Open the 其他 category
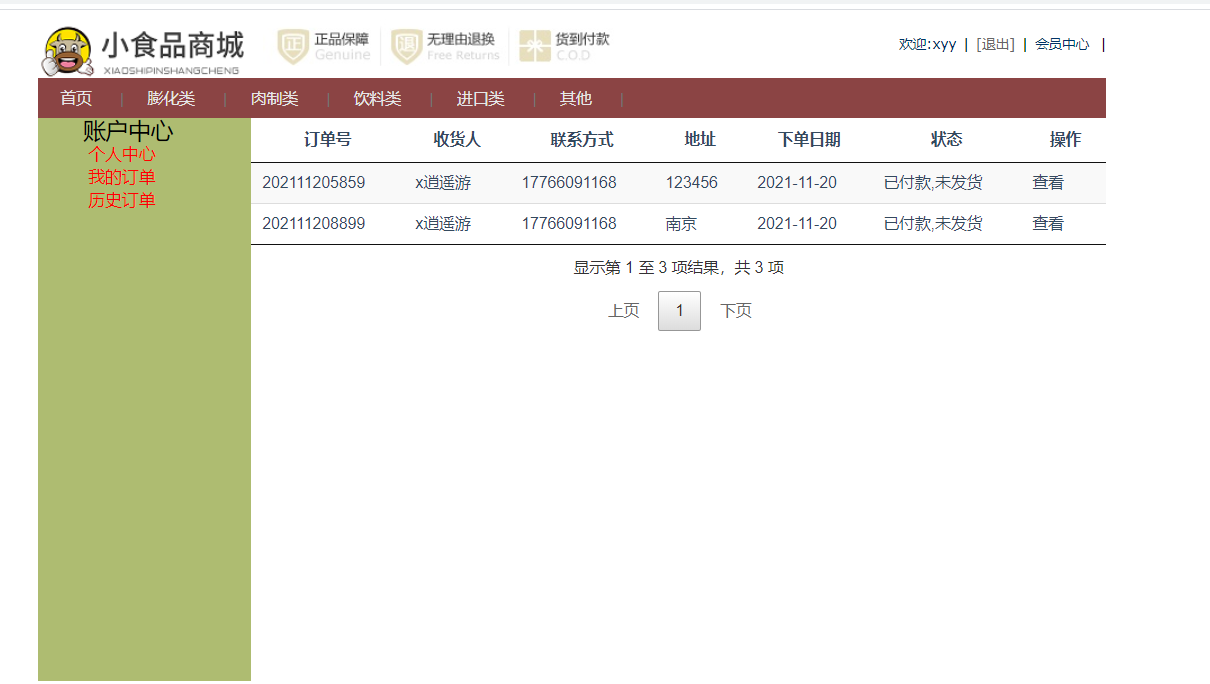Viewport: 1210px width, 684px height. 576,98
